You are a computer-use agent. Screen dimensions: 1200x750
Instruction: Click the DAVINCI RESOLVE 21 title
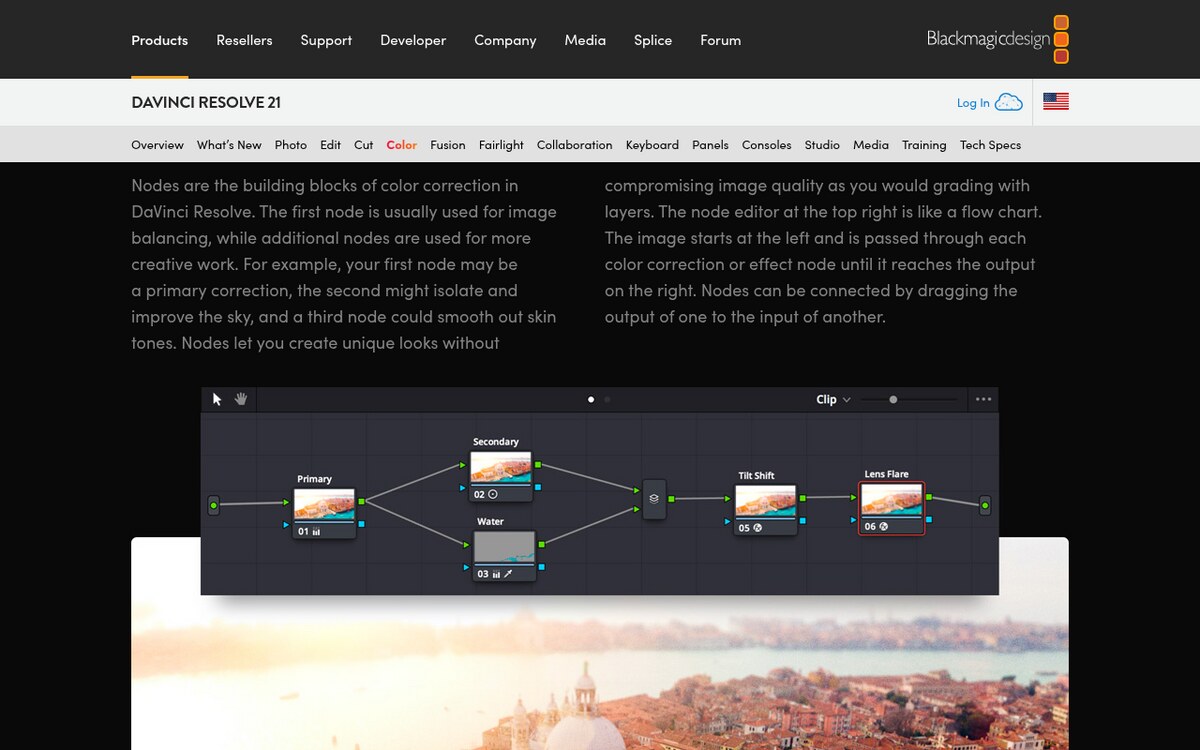(x=206, y=102)
